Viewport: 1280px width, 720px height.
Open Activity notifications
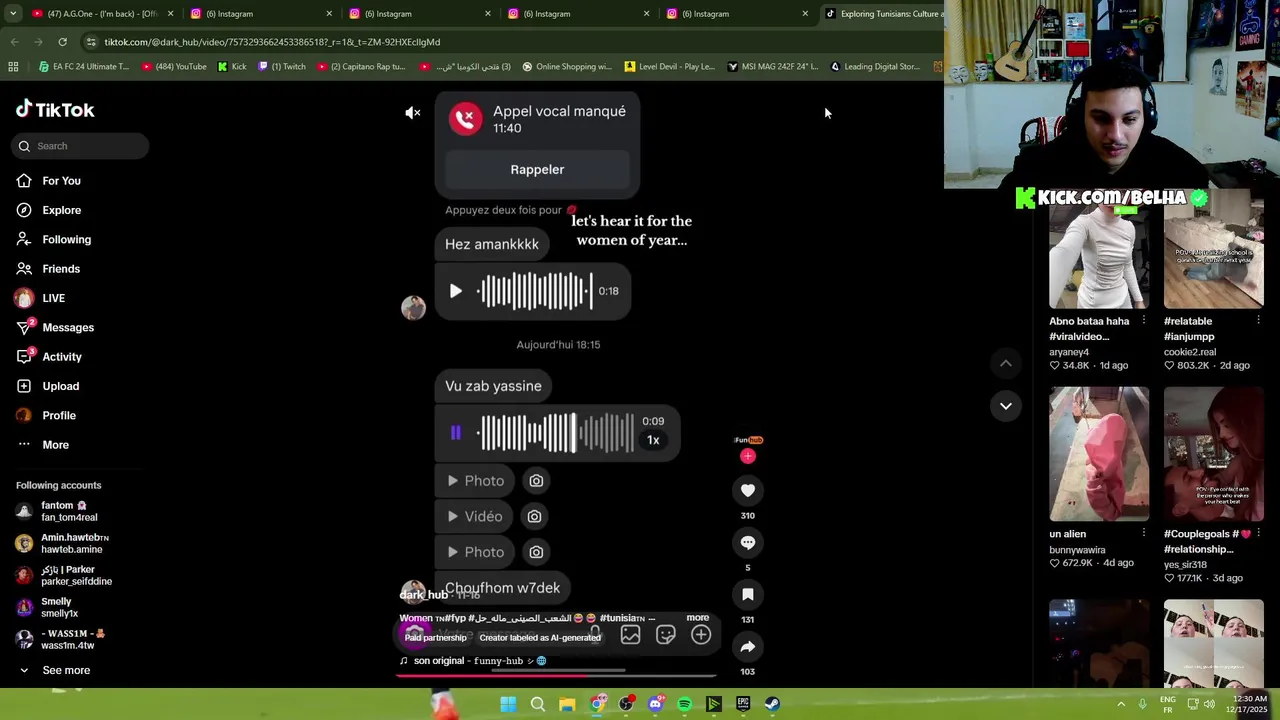click(62, 357)
